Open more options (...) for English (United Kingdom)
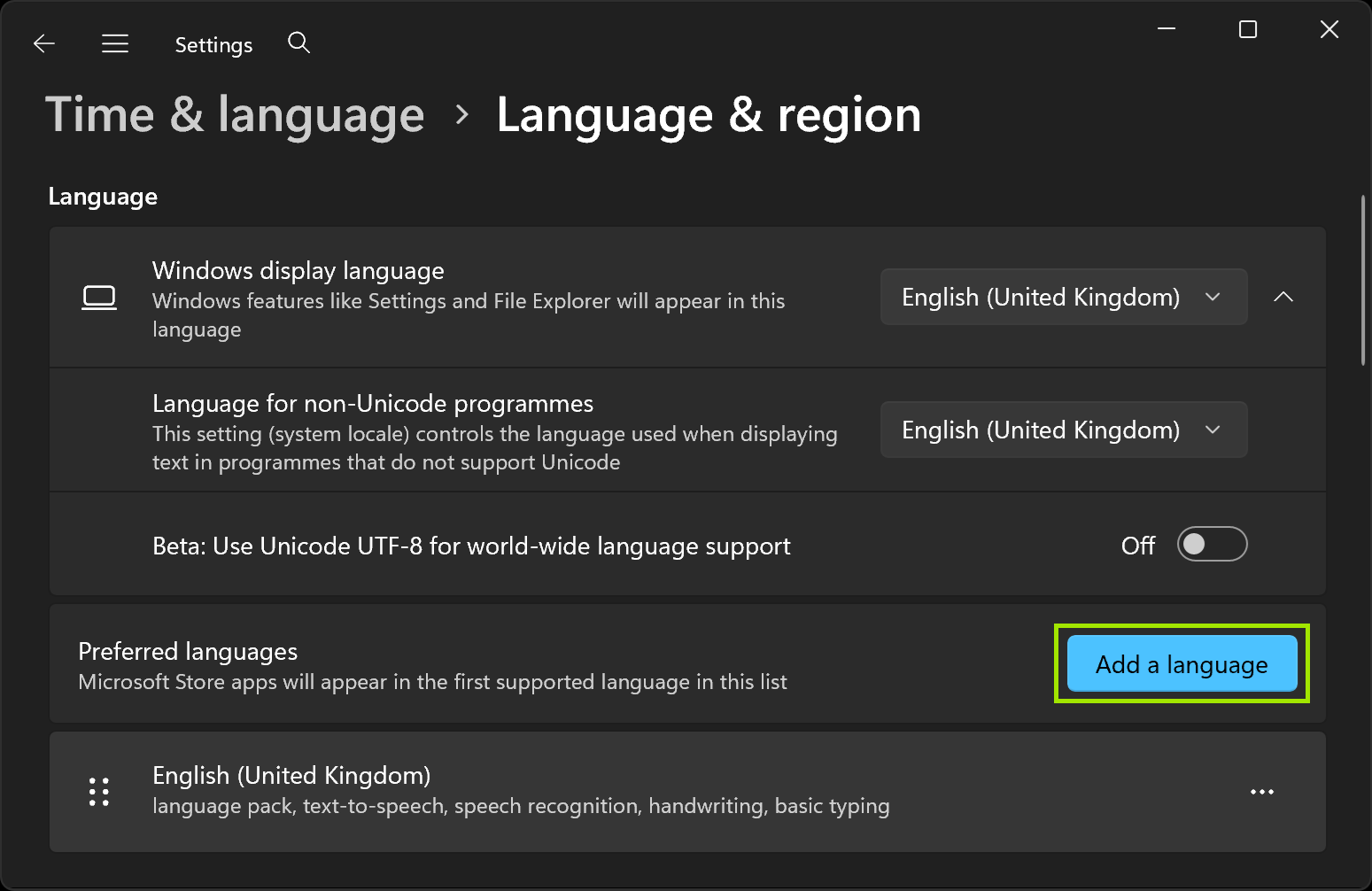 (1262, 791)
